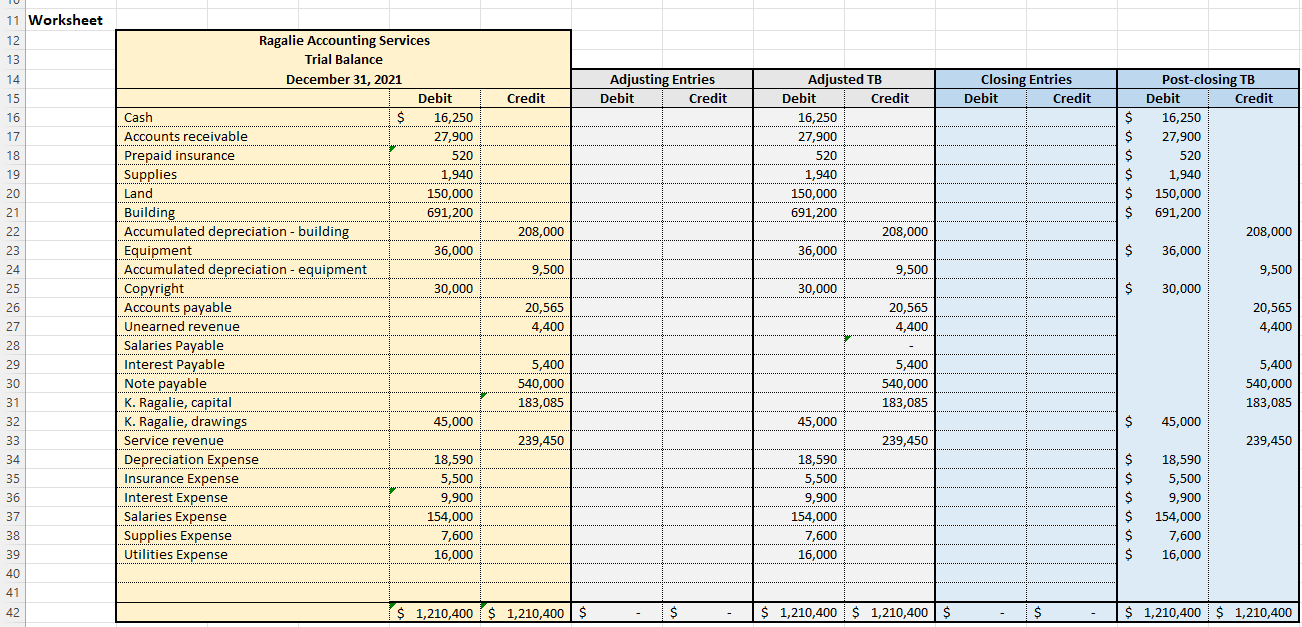Select row 42 by clicking its row number

(11, 612)
